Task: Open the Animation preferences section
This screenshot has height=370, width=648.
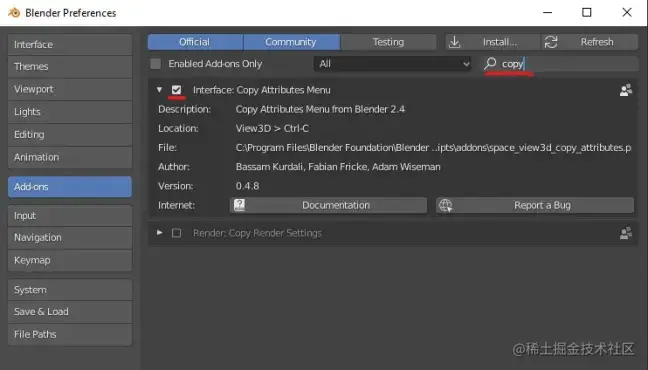Action: click(70, 157)
